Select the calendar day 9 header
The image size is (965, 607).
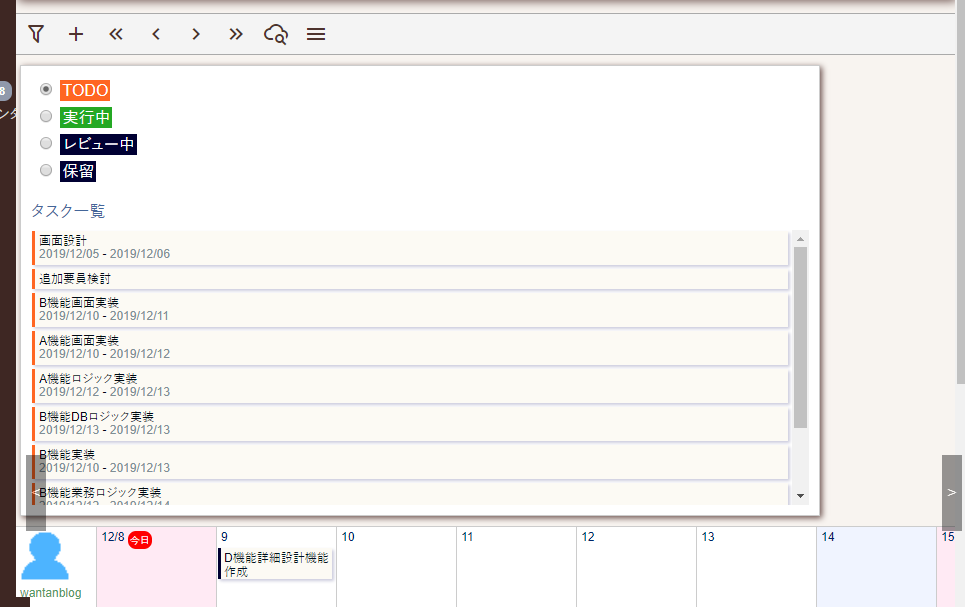click(225, 537)
